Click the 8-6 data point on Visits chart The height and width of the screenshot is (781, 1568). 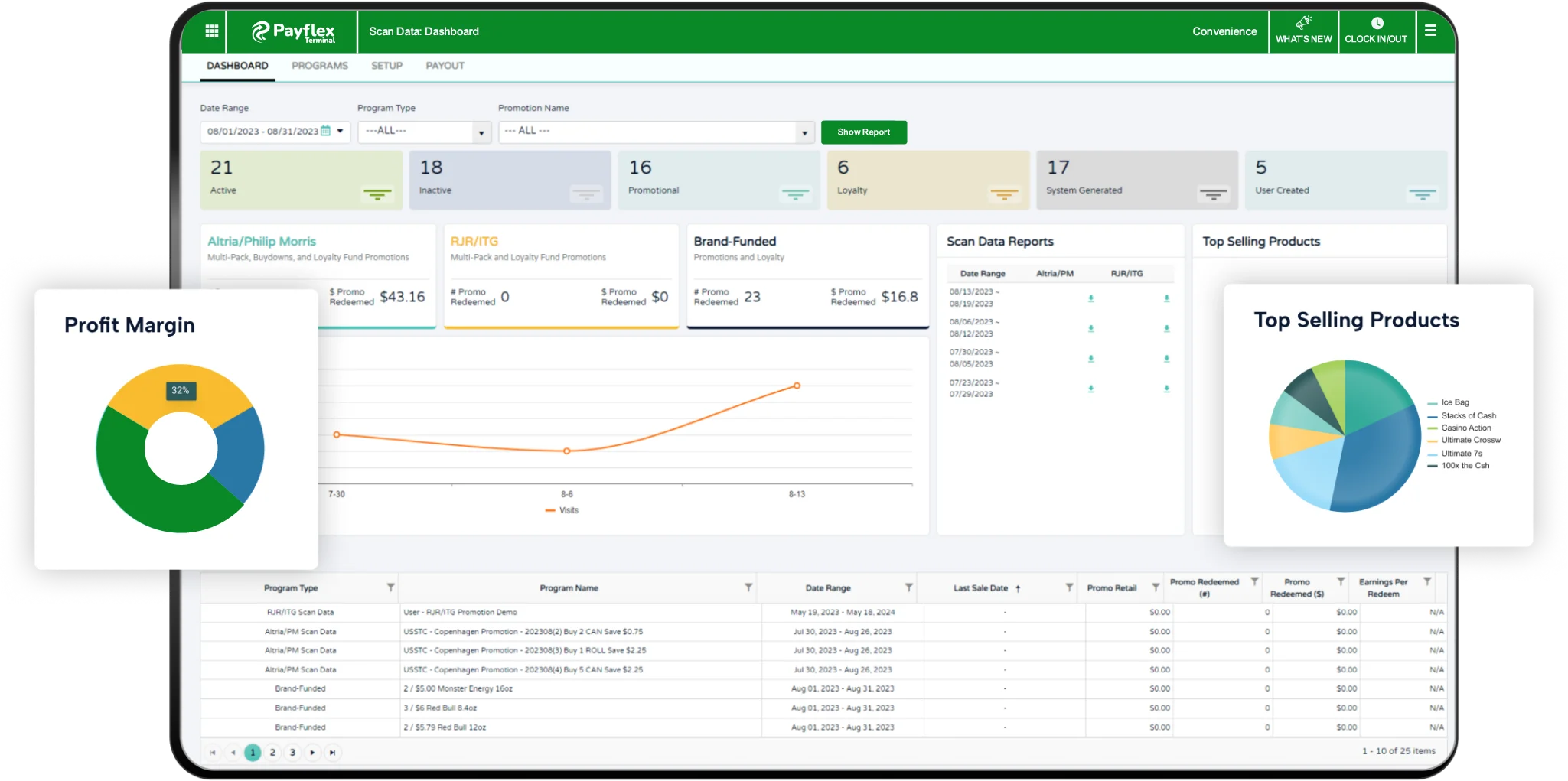click(x=566, y=451)
